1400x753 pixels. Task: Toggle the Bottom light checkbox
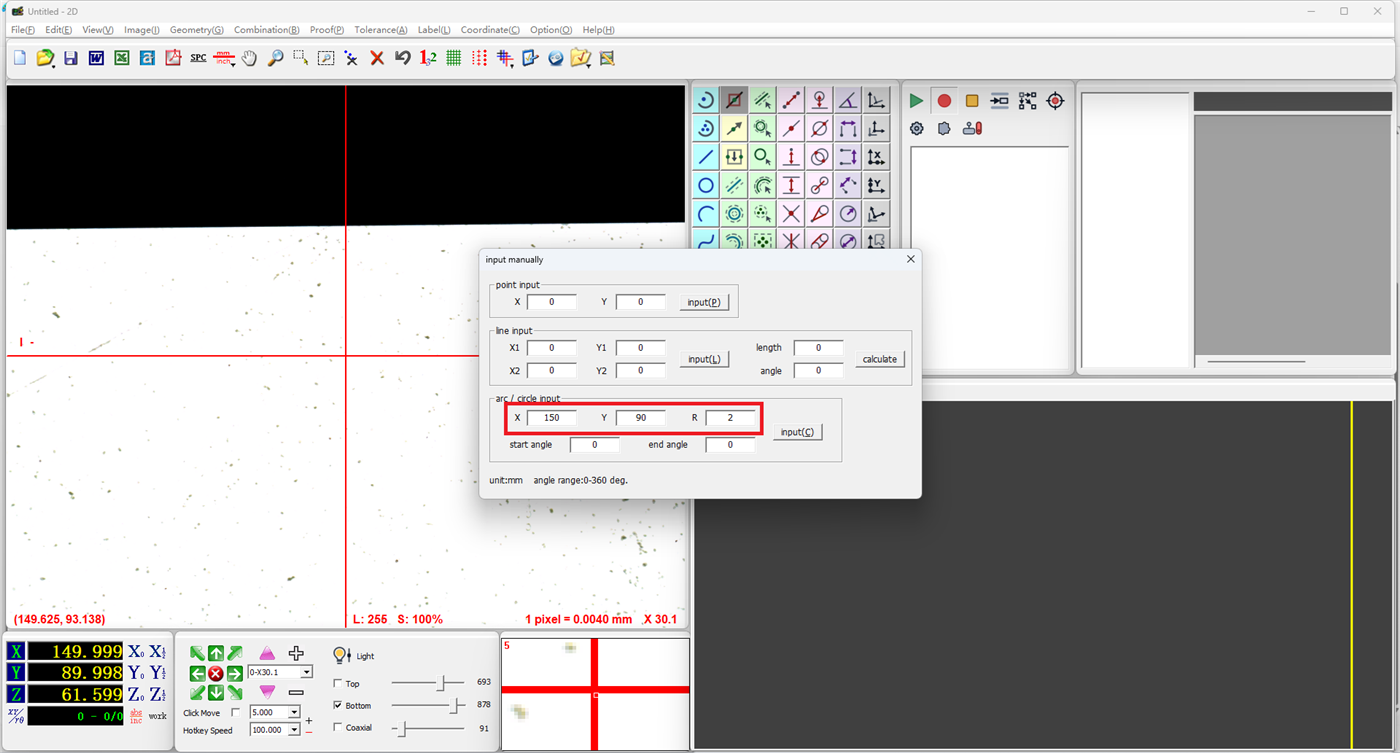point(338,706)
